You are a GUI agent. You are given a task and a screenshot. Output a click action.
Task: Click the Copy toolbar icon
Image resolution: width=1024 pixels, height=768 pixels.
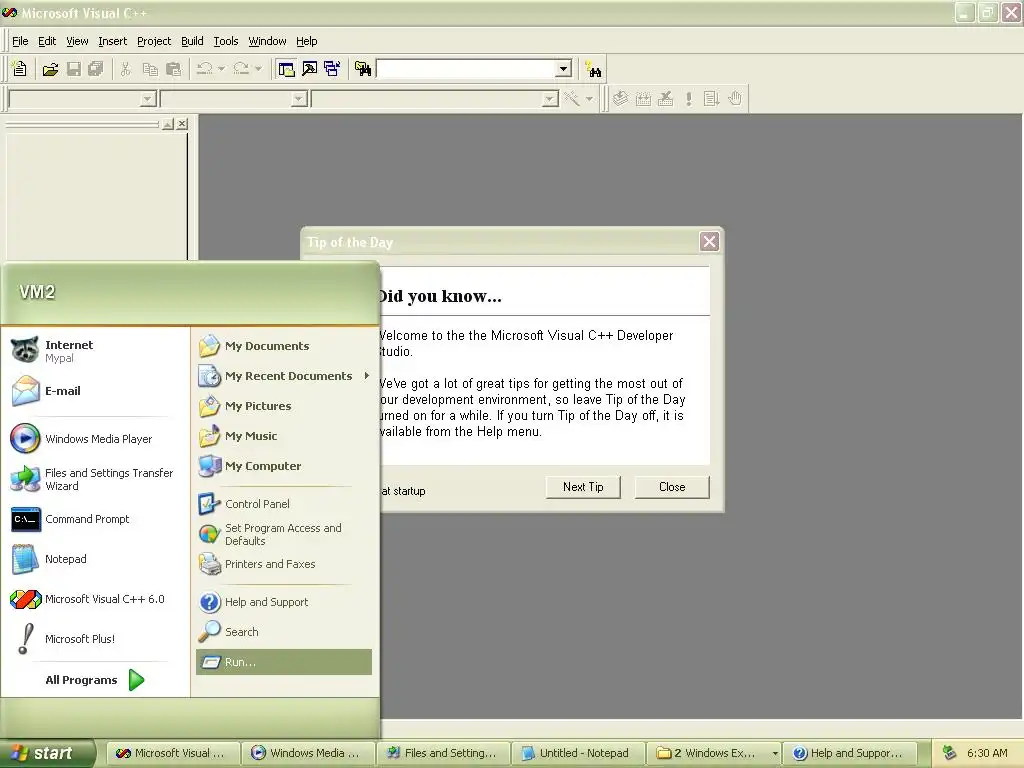click(x=150, y=69)
